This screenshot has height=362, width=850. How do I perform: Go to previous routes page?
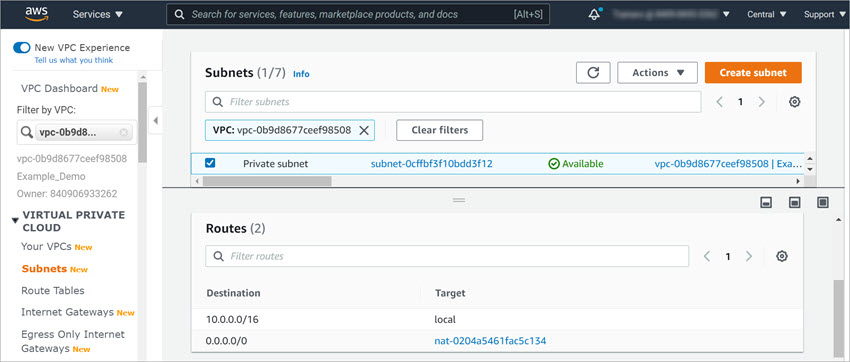pyautogui.click(x=707, y=256)
